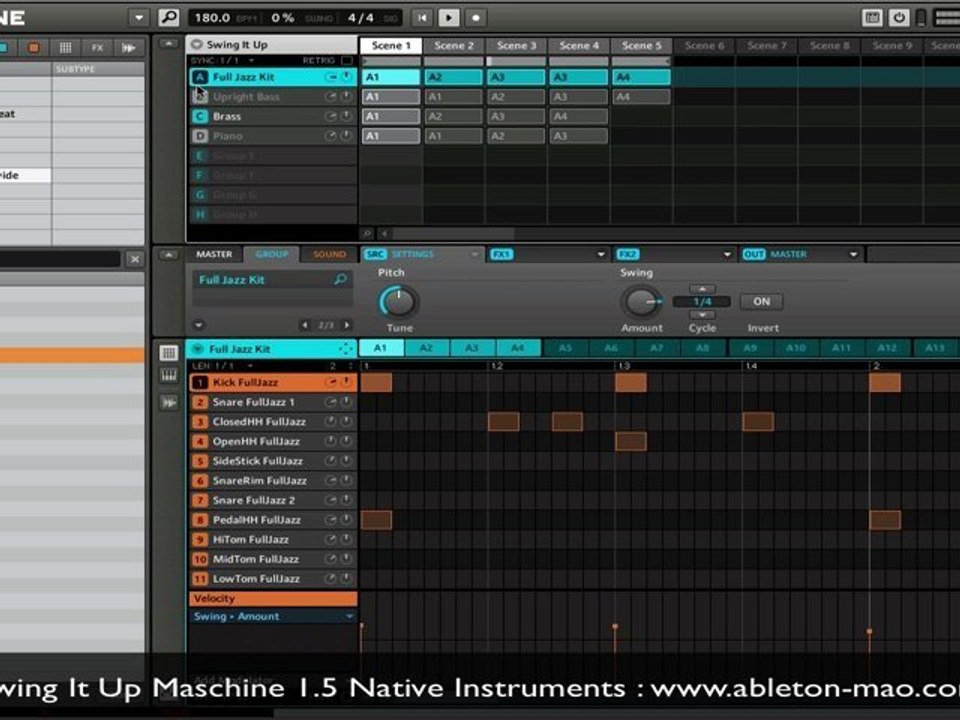
Task: Click the Pitch Tune knob
Action: (x=399, y=301)
